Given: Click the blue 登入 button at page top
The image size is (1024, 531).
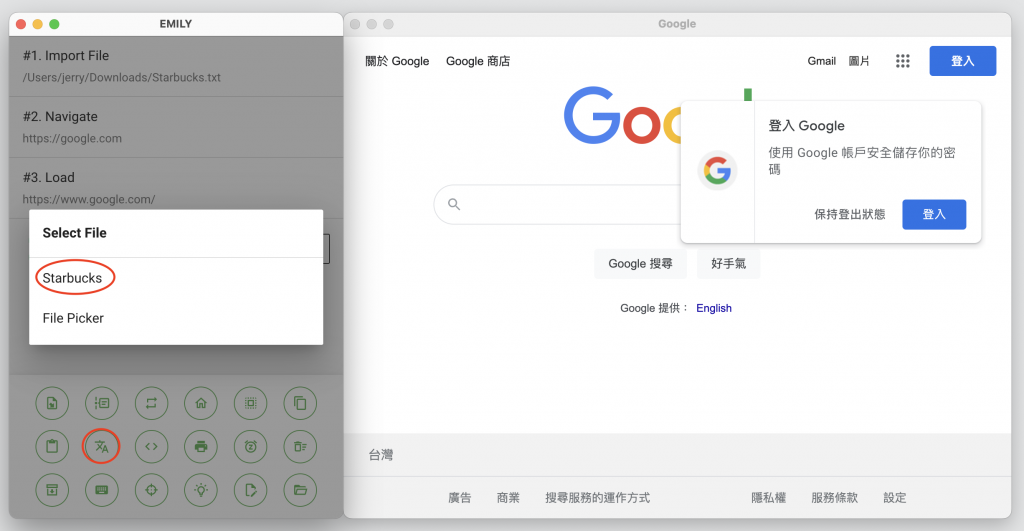Looking at the screenshot, I should [x=963, y=61].
